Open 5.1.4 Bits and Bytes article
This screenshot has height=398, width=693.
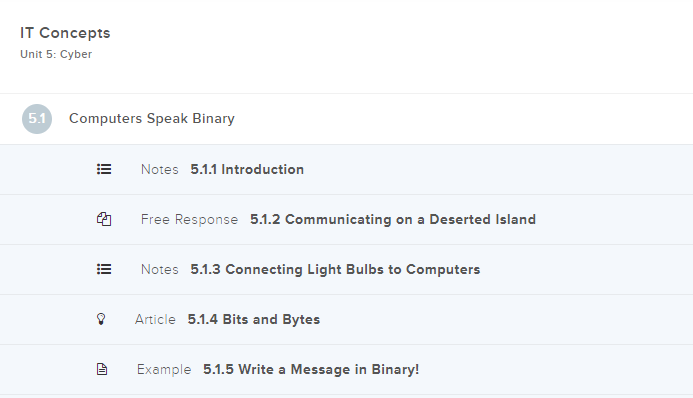(254, 319)
